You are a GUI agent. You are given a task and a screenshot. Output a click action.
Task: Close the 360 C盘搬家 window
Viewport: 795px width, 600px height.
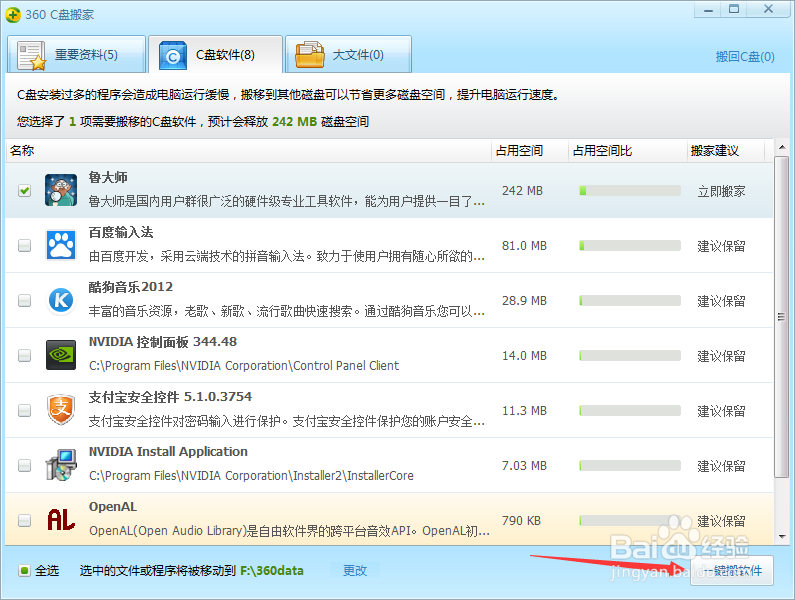[x=768, y=9]
